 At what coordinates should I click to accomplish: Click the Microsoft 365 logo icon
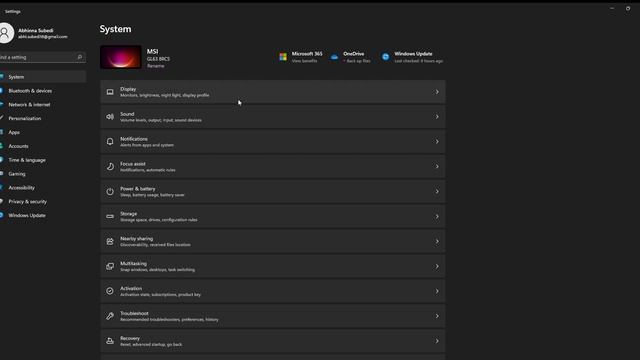pyautogui.click(x=283, y=57)
